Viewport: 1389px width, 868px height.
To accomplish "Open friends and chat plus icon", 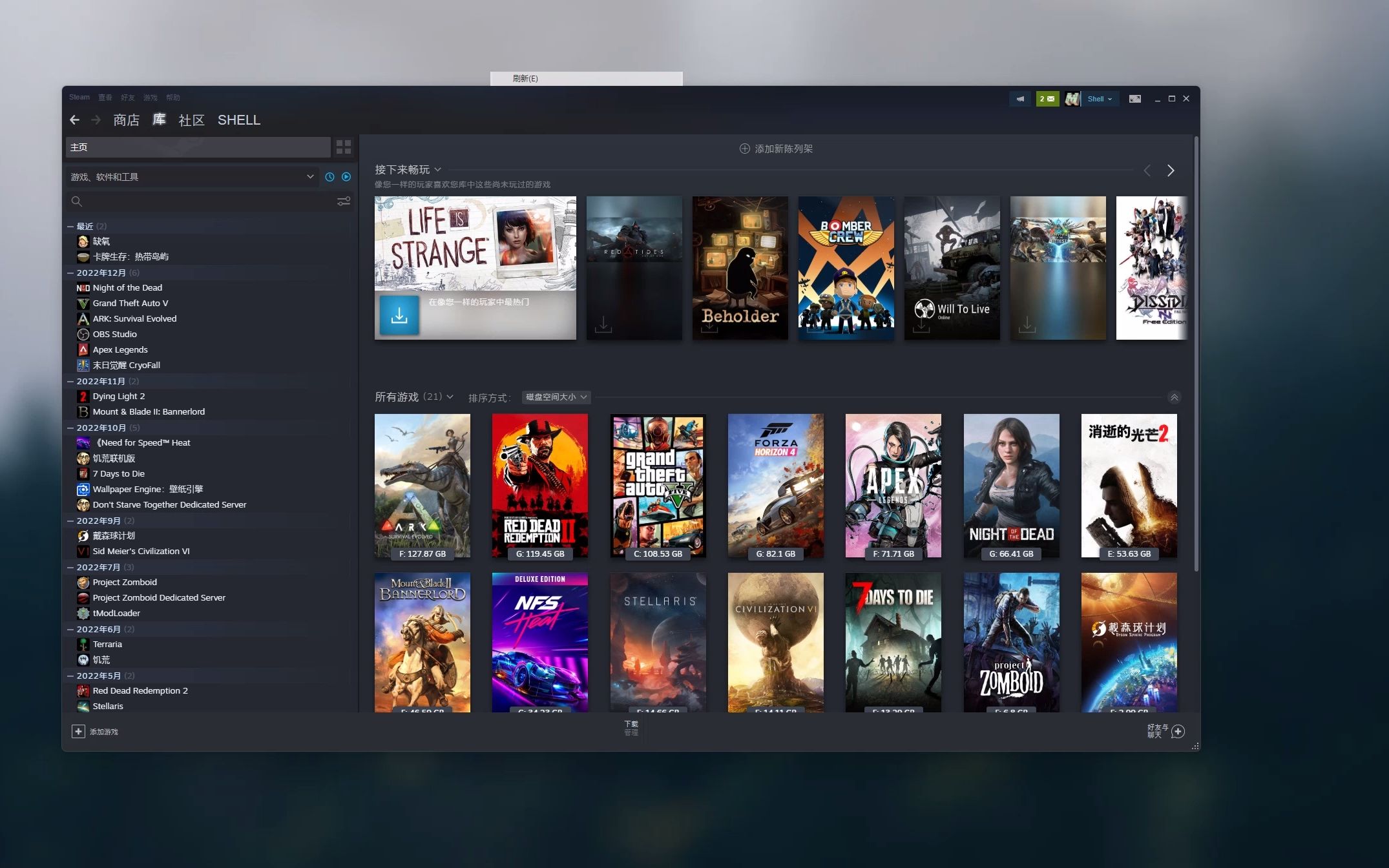I will [x=1178, y=731].
